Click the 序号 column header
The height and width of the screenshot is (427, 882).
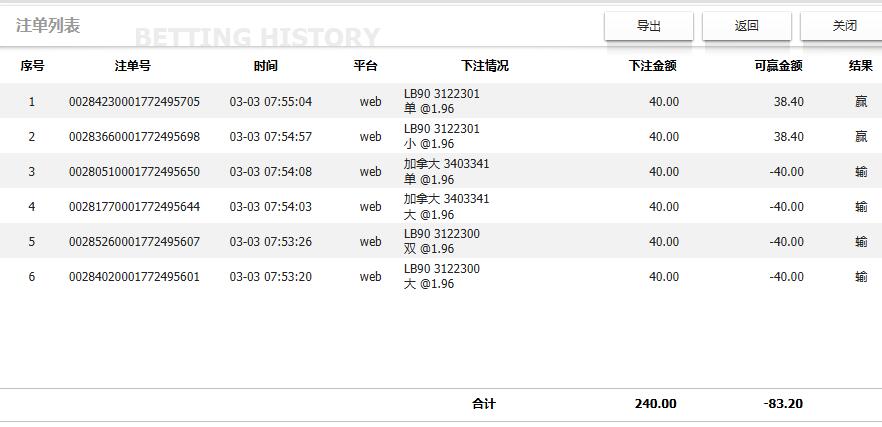point(32,66)
